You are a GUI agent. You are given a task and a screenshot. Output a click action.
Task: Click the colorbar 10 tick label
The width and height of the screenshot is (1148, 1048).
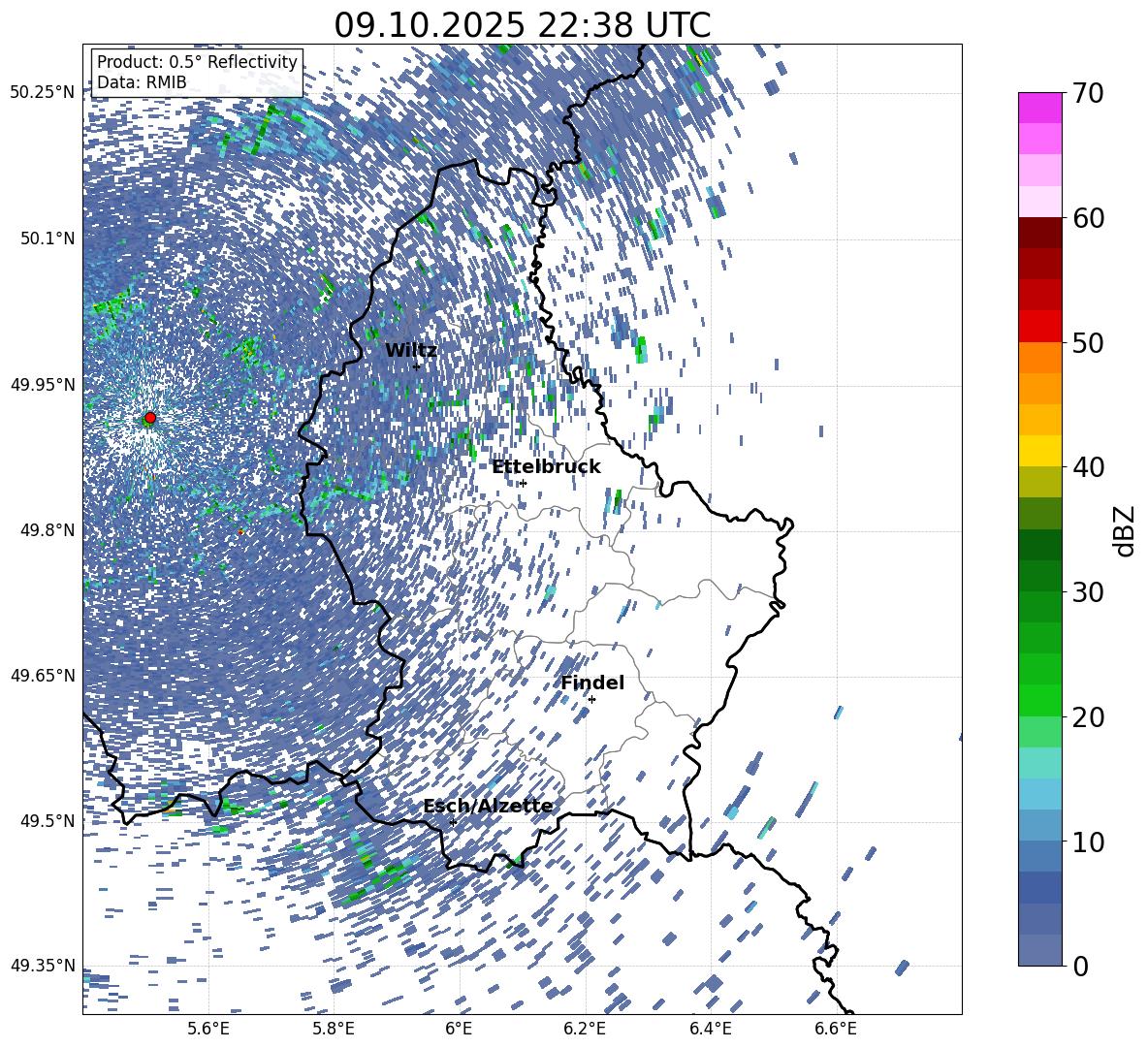click(1088, 842)
